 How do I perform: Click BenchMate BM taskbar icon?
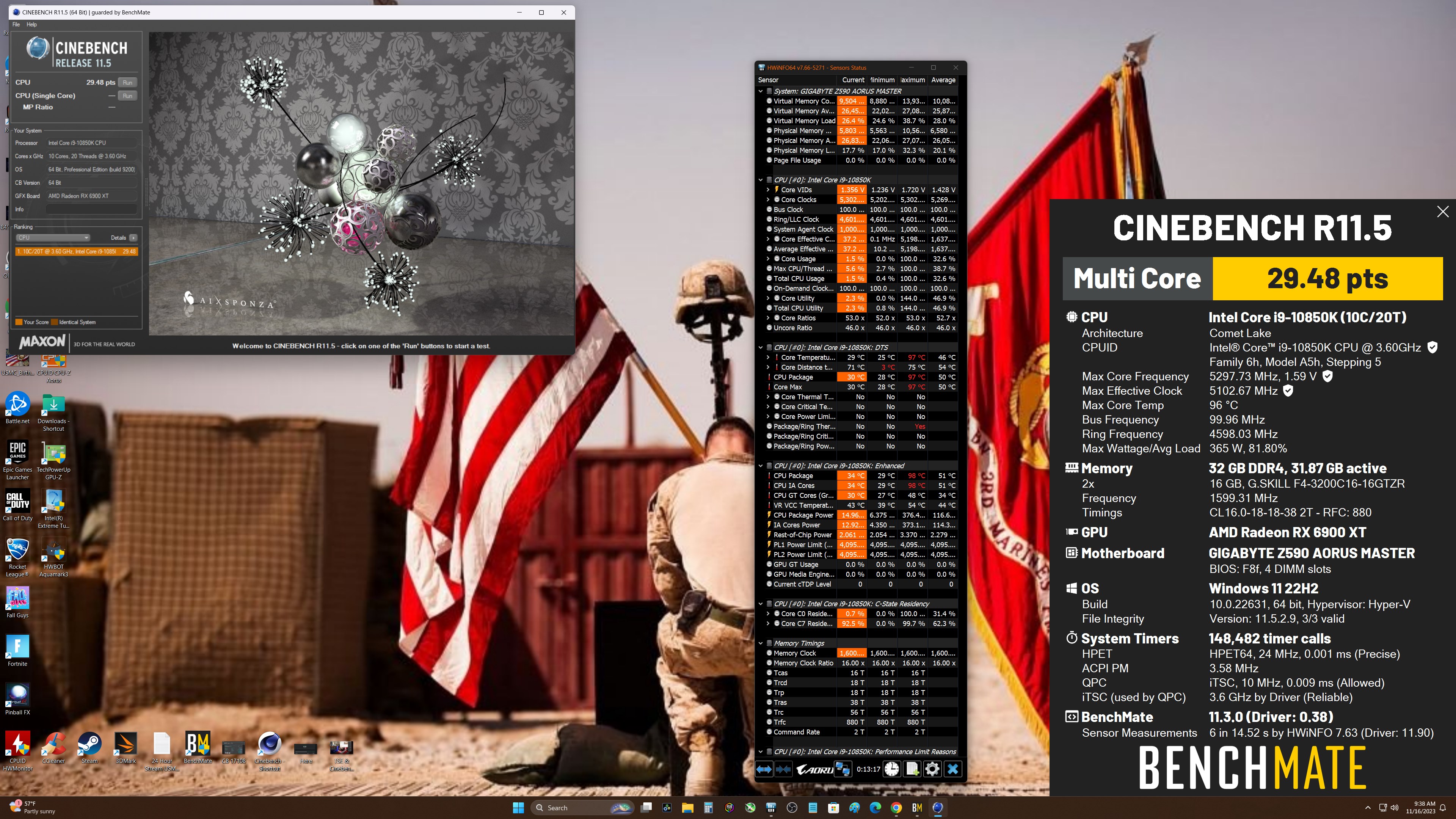click(x=917, y=808)
